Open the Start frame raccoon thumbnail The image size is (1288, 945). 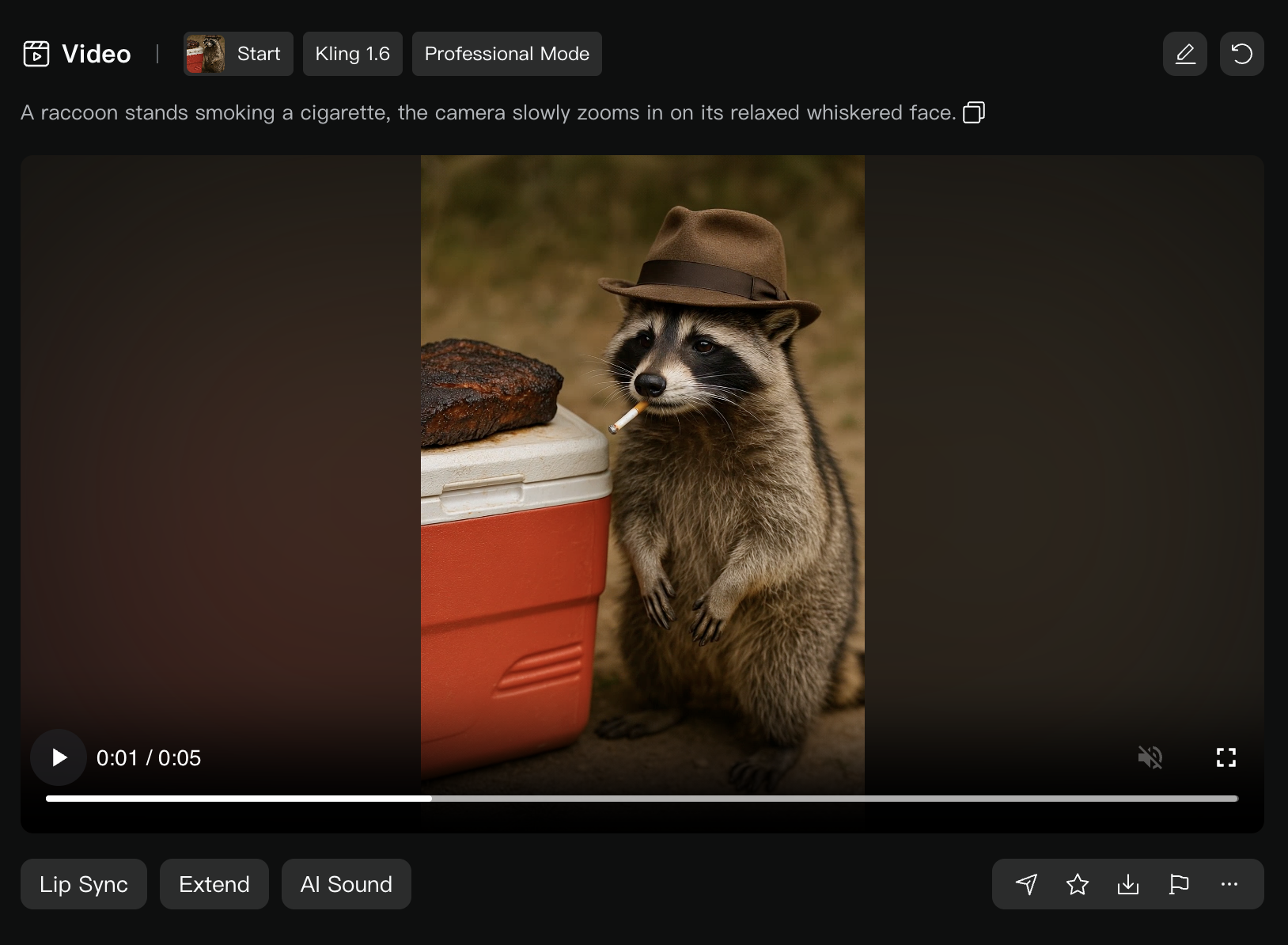click(x=206, y=54)
